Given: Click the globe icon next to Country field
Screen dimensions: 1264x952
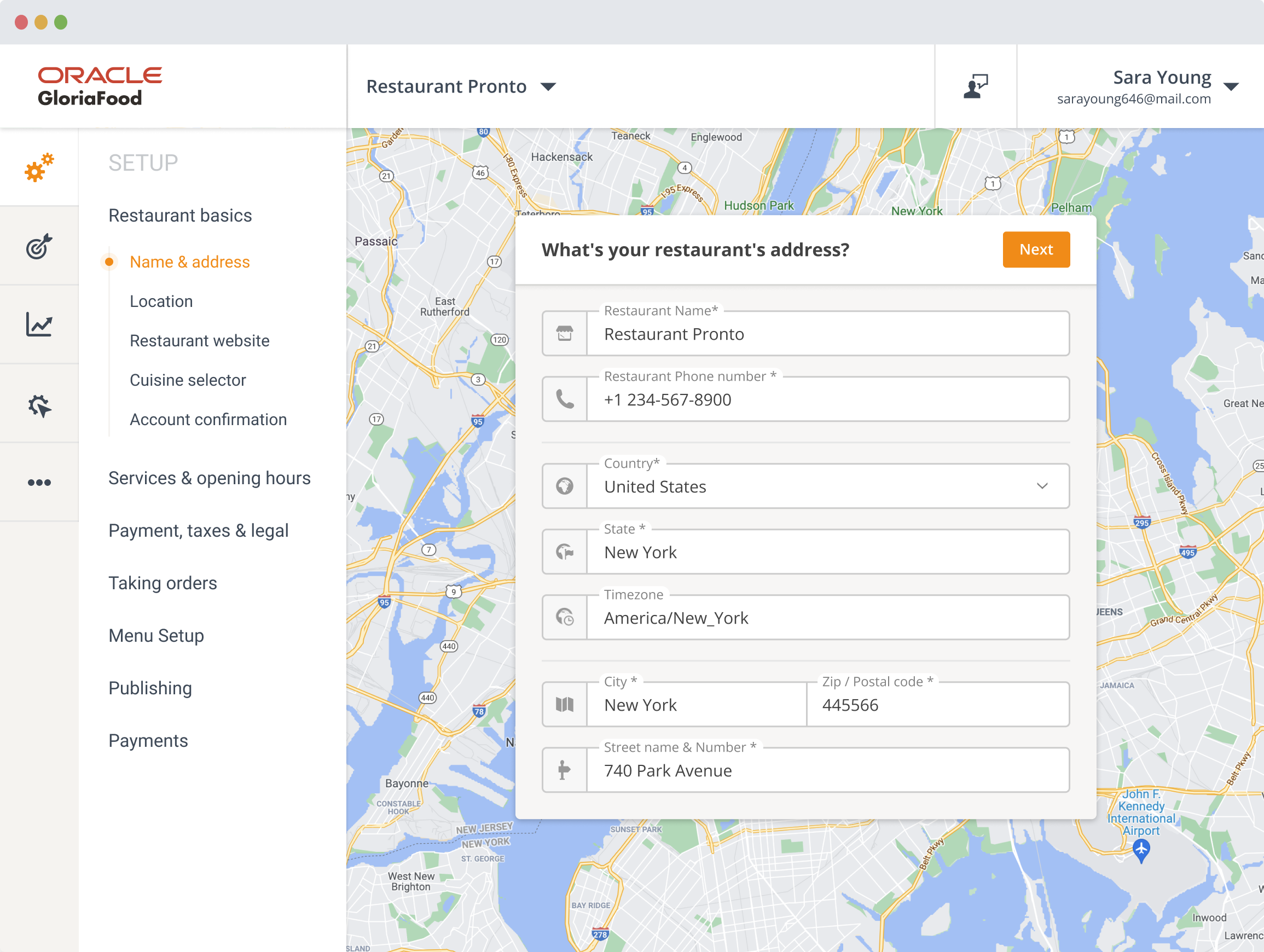Looking at the screenshot, I should pyautogui.click(x=565, y=486).
